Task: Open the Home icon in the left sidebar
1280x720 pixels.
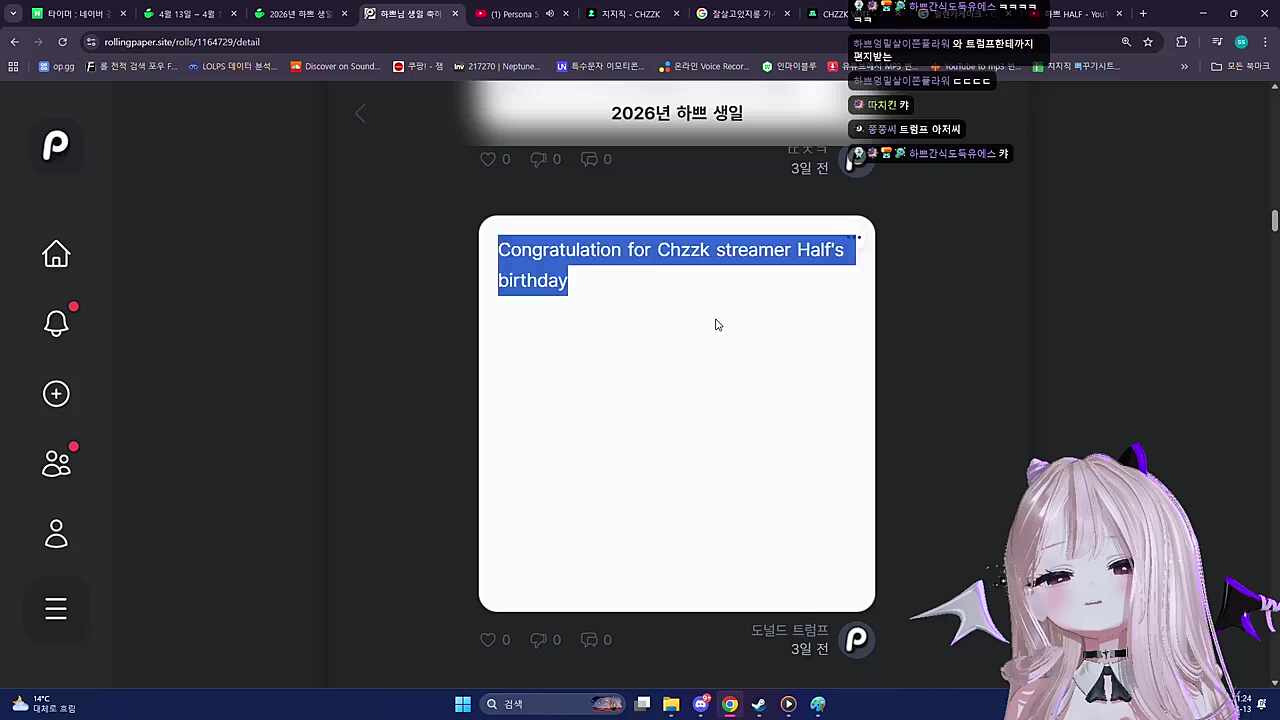Action: pos(56,254)
